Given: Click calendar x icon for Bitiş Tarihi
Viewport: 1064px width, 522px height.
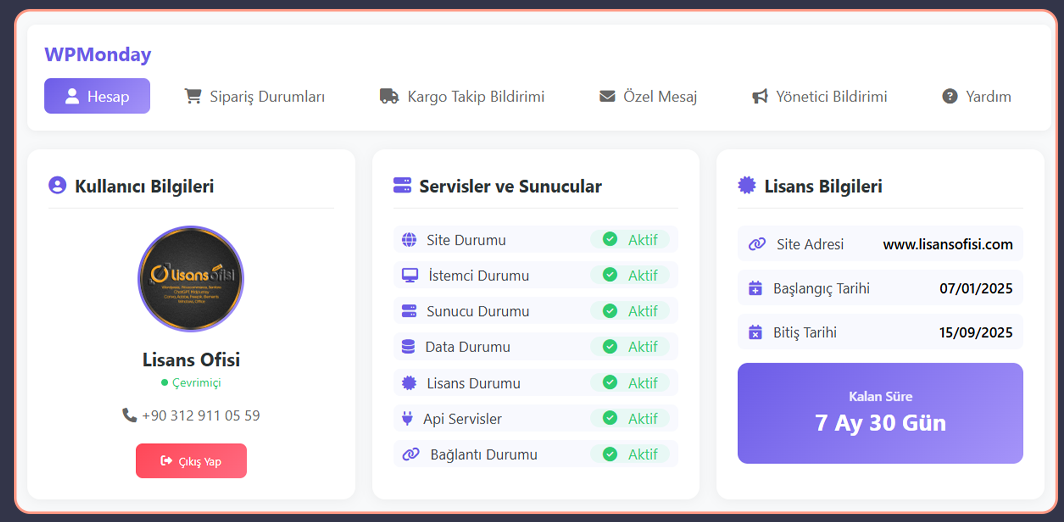Looking at the screenshot, I should 755,333.
